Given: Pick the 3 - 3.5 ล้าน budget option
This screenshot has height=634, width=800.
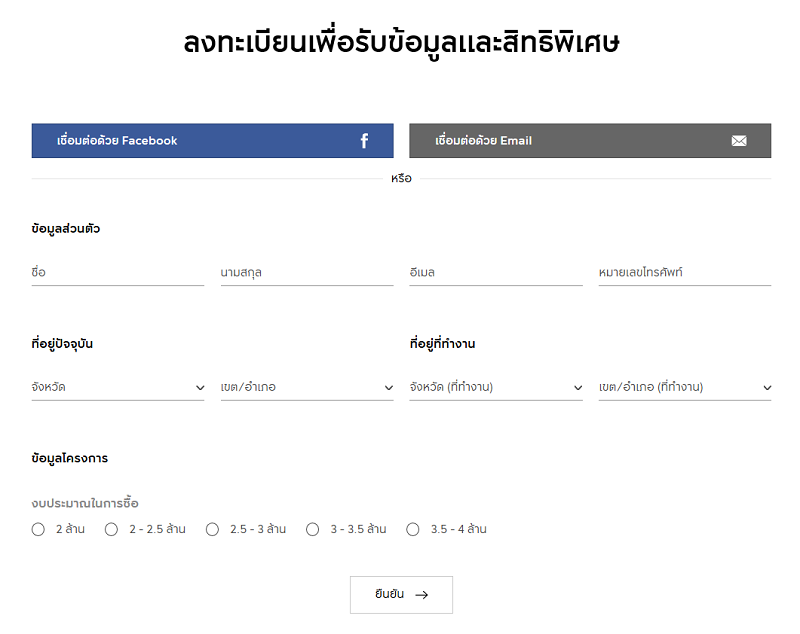Looking at the screenshot, I should coord(313,529).
